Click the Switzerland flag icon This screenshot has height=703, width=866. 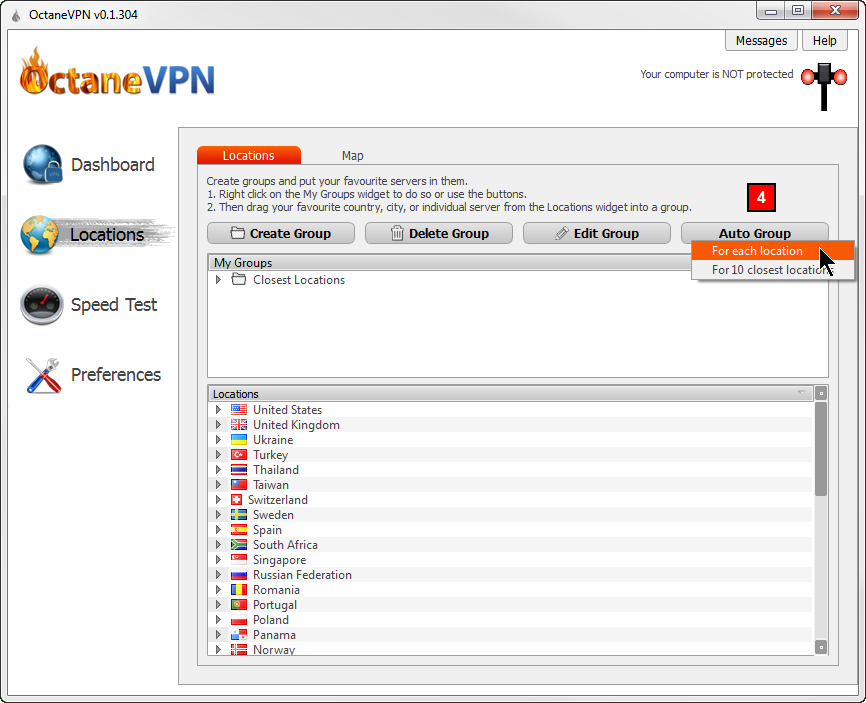point(236,499)
